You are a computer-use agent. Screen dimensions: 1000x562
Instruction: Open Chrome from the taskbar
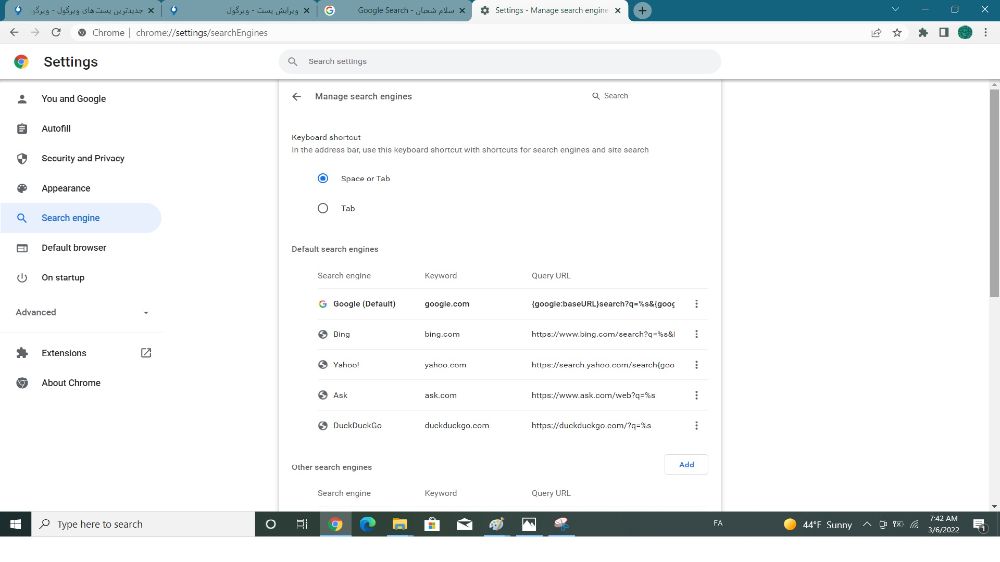pos(335,524)
